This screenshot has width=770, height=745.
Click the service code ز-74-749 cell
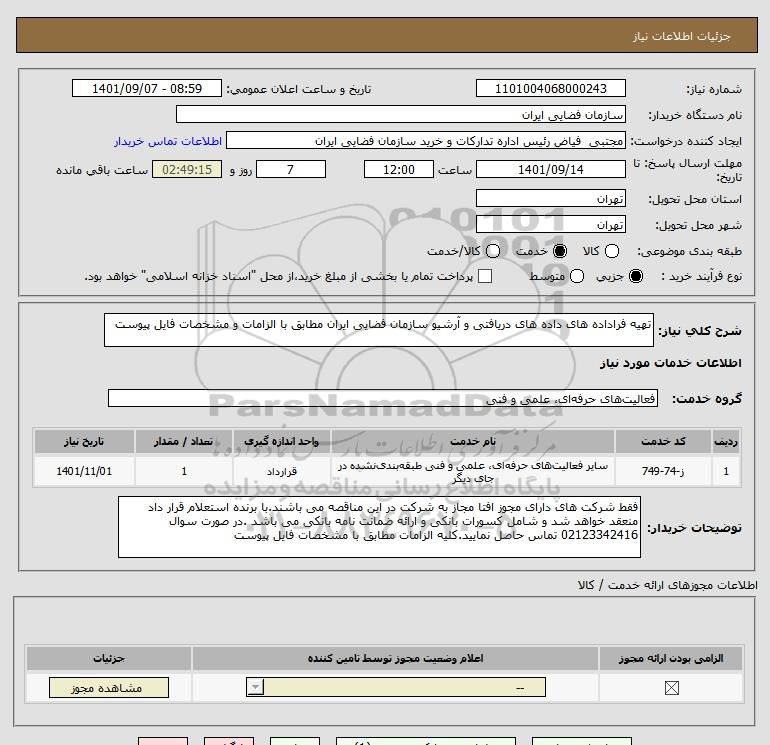click(x=662, y=471)
